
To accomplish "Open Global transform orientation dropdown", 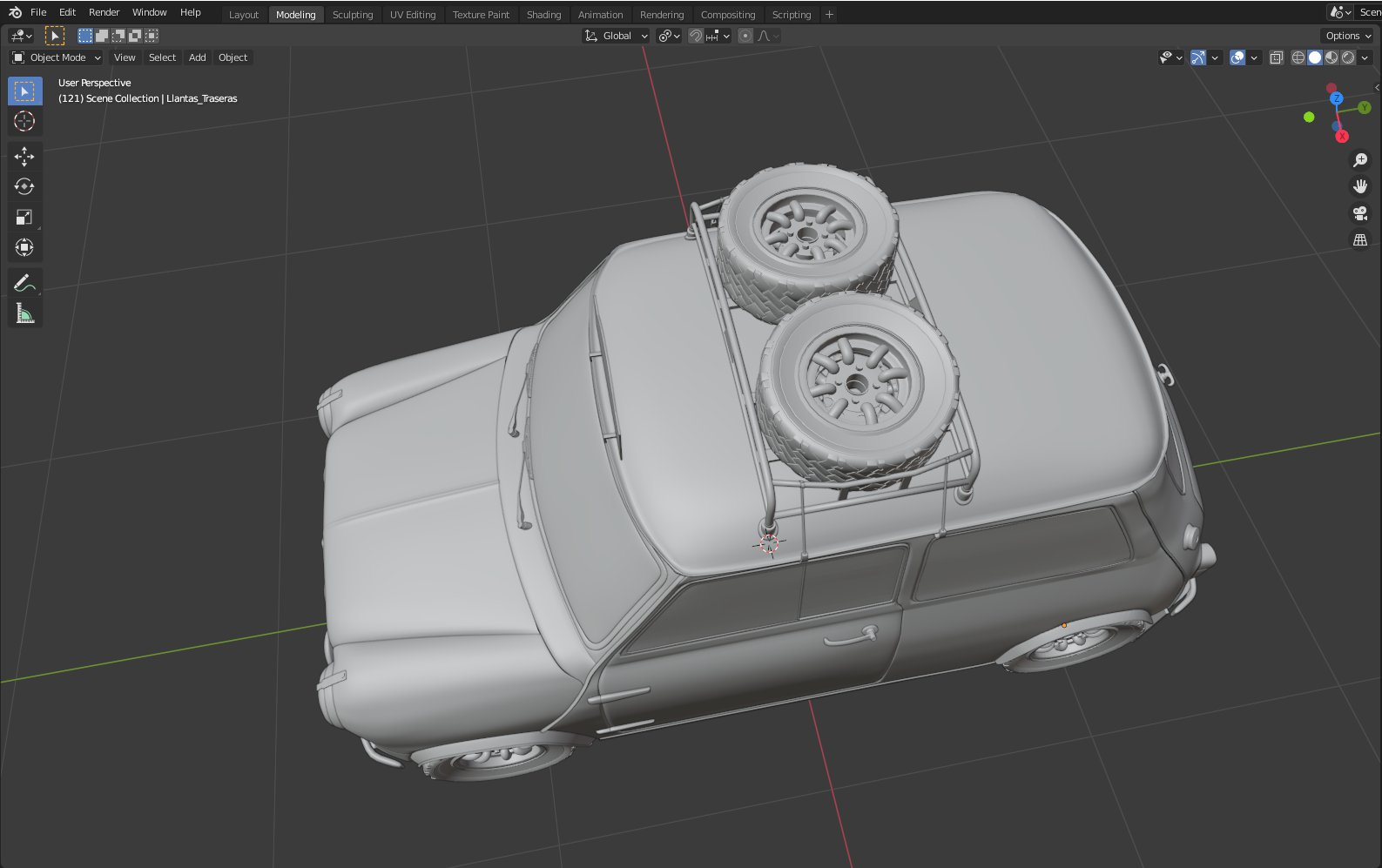I will tap(617, 36).
